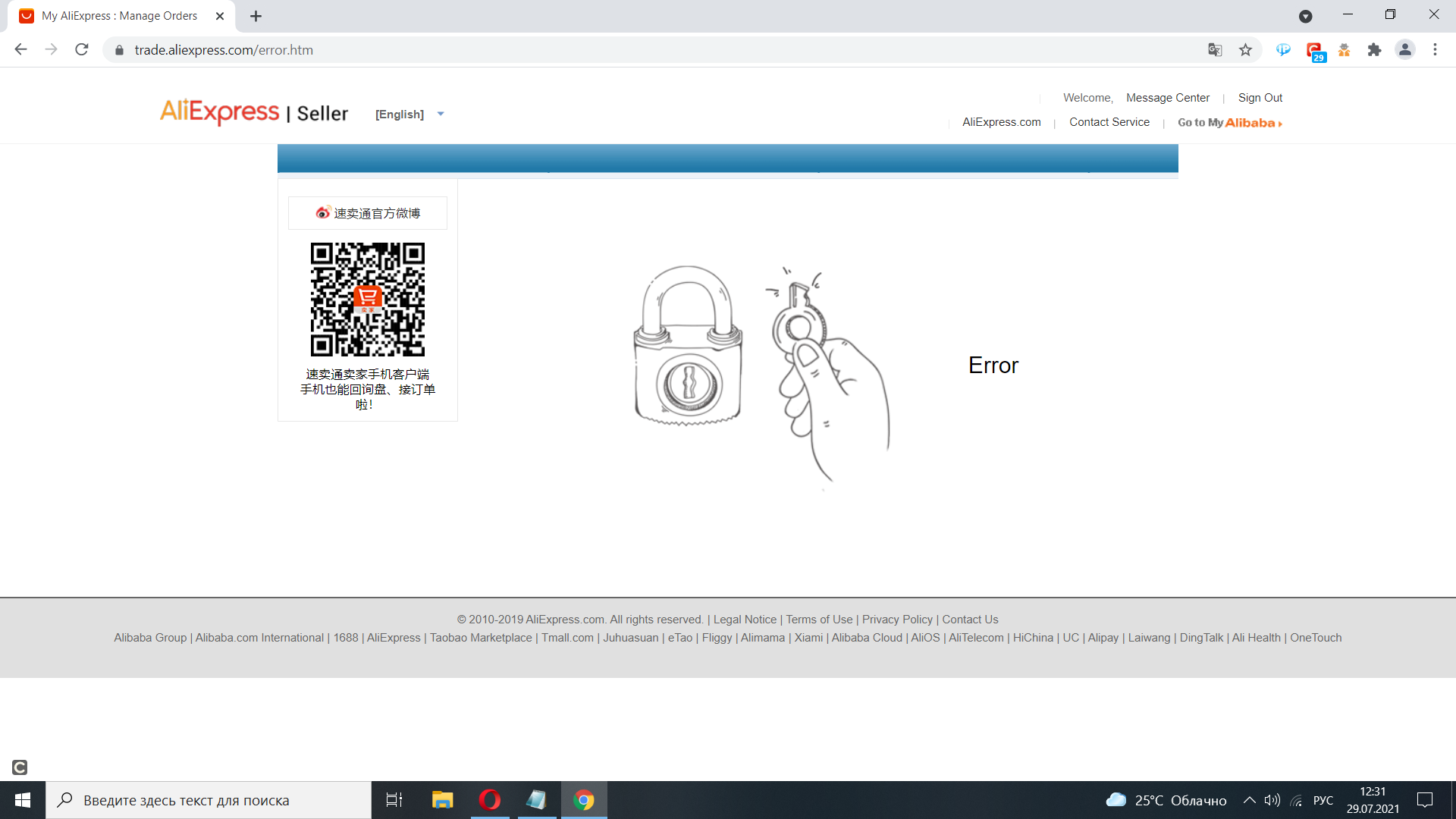Screen dimensions: 1456x819
Task: Bookmark this page with the star
Action: pos(1245,50)
